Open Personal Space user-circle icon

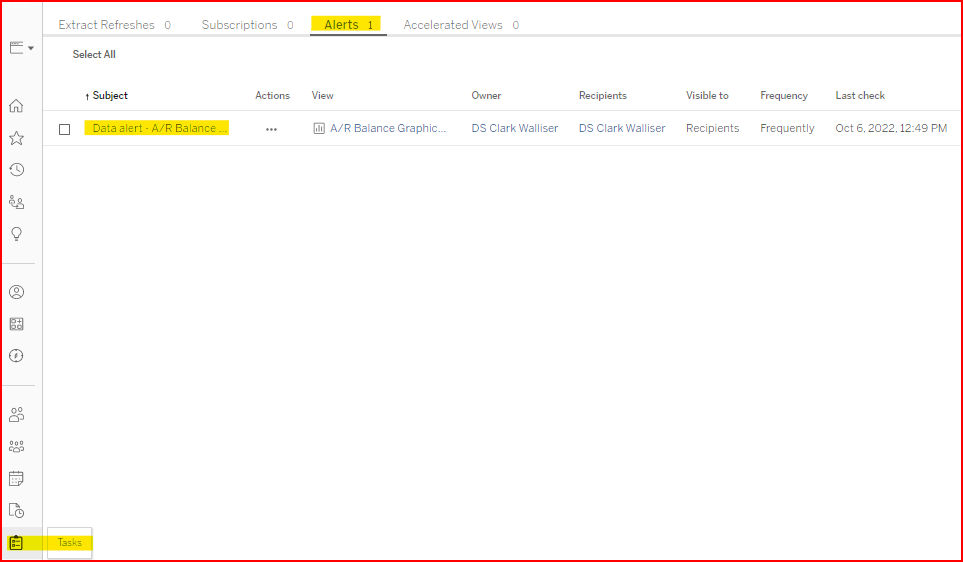tap(16, 292)
